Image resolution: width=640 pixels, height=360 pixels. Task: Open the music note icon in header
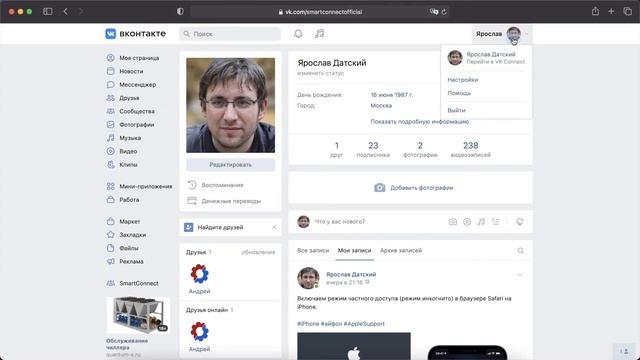[x=319, y=33]
